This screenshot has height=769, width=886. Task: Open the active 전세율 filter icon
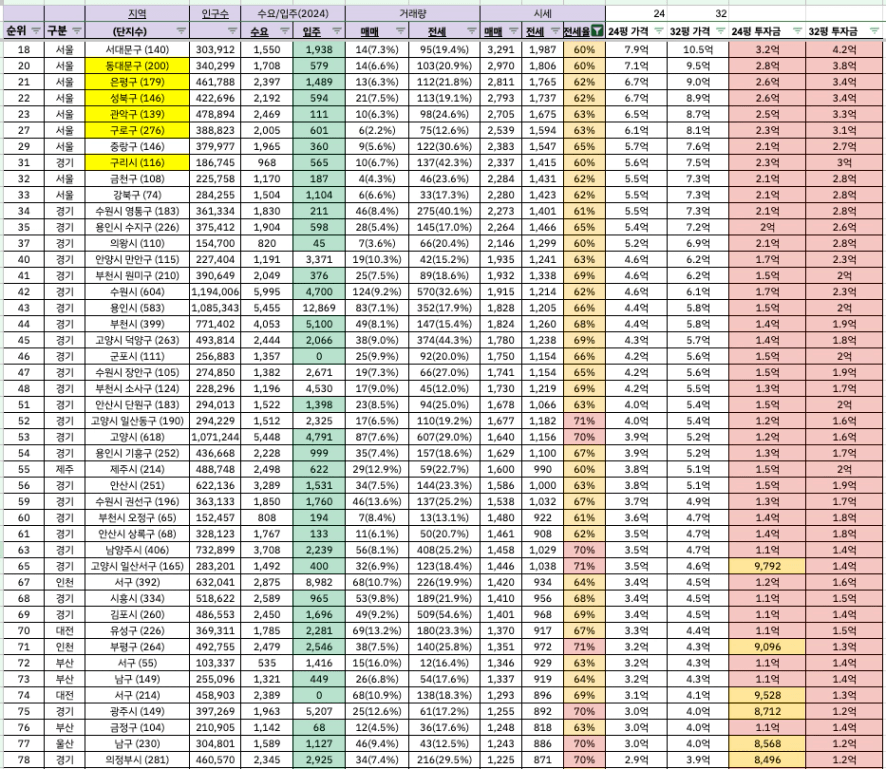[x=597, y=31]
